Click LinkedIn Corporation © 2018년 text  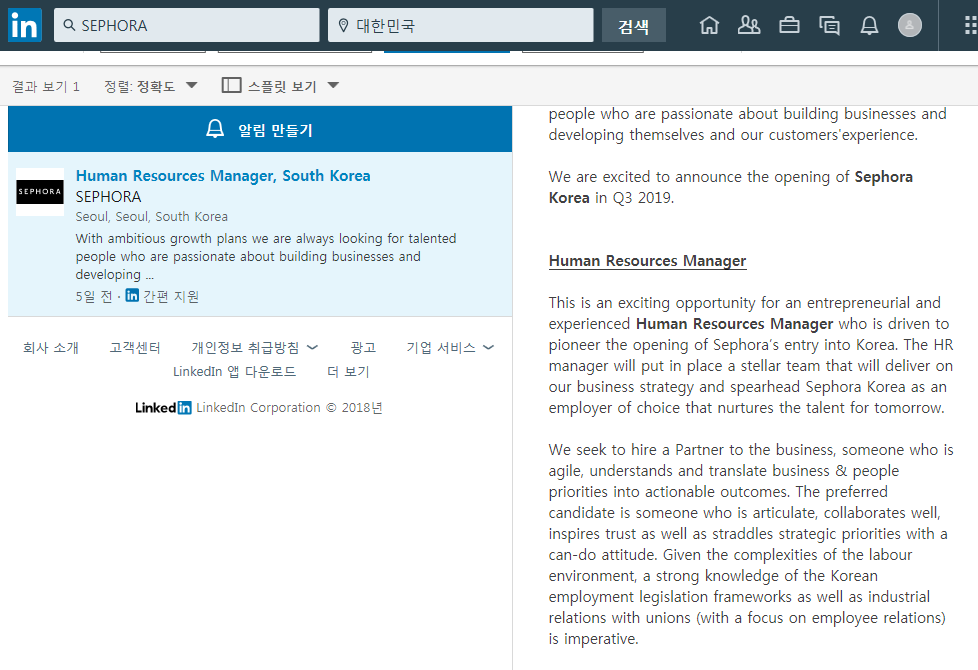289,407
